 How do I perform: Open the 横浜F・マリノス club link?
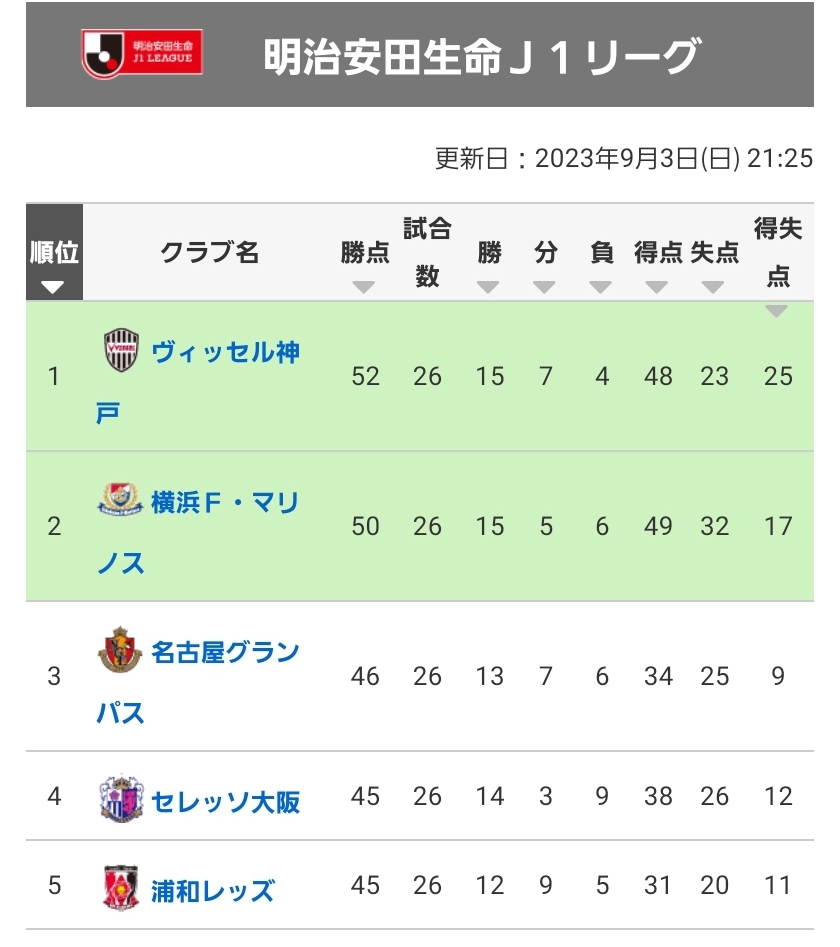[x=225, y=502]
